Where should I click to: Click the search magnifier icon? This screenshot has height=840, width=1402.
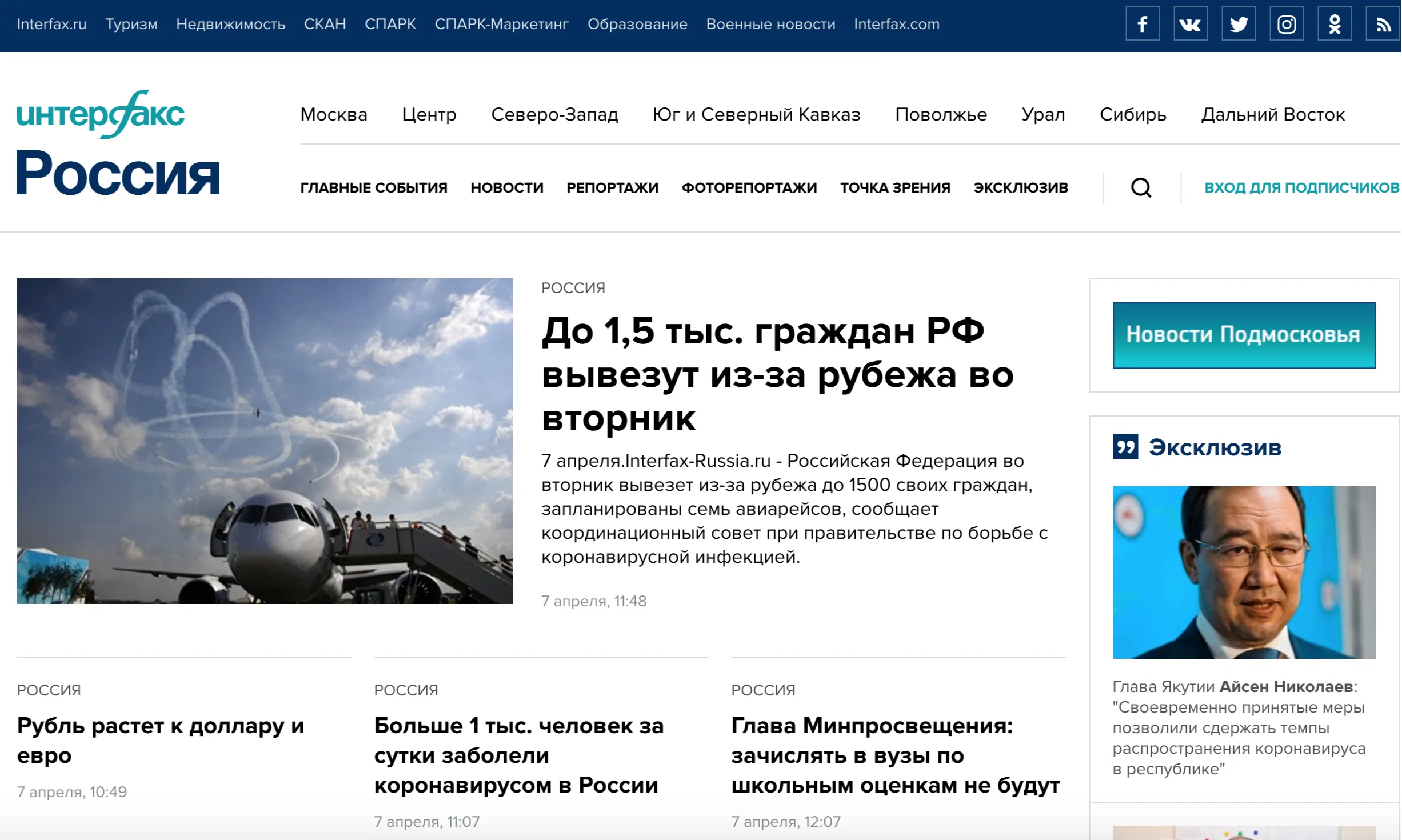tap(1140, 187)
